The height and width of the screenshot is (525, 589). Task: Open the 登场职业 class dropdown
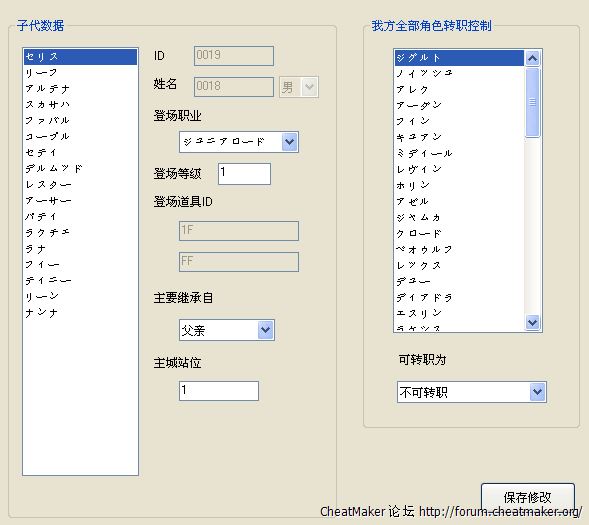[239, 142]
